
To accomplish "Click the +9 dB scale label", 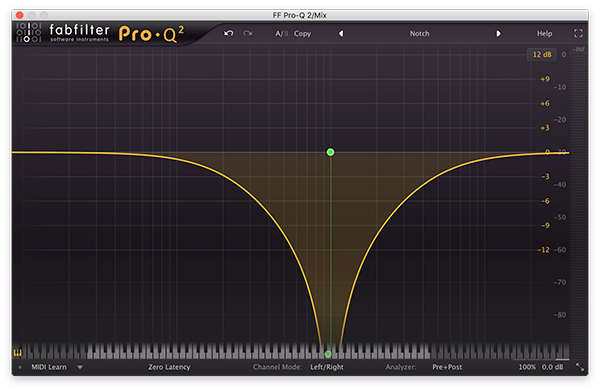I will point(545,79).
